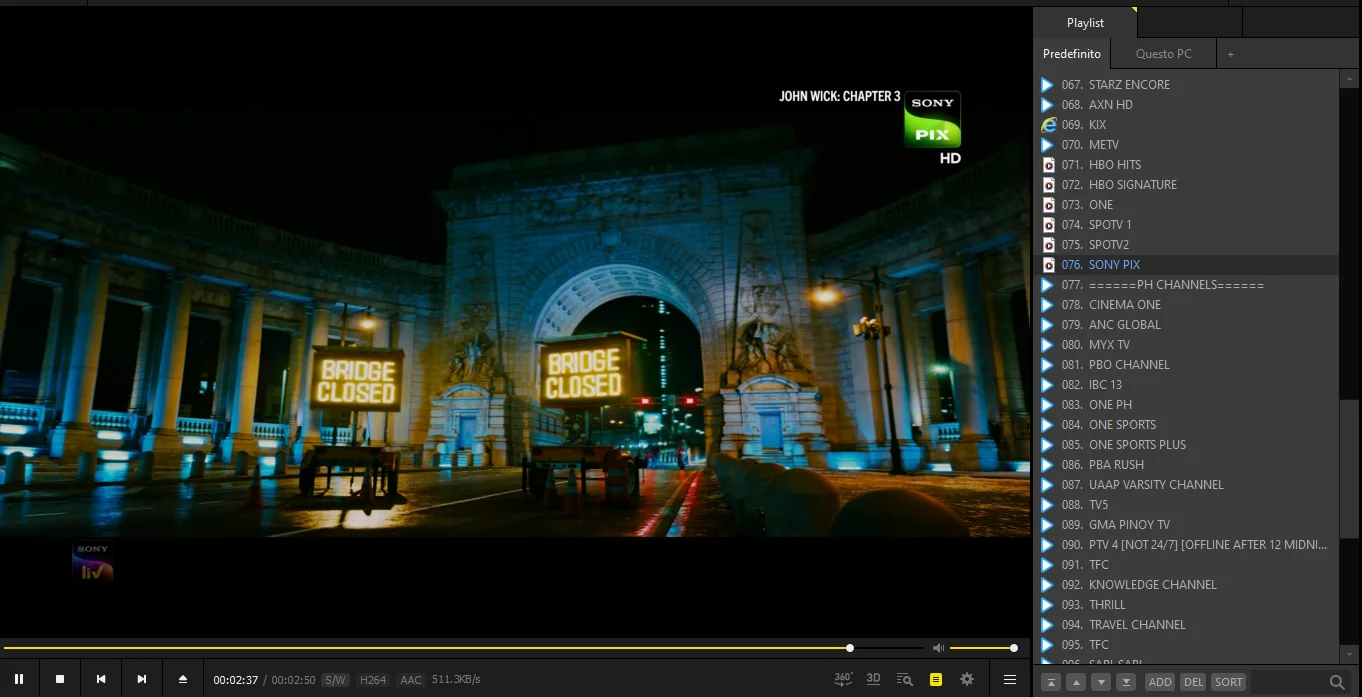Stop the video playback
The width and height of the screenshot is (1362, 697).
[60, 679]
